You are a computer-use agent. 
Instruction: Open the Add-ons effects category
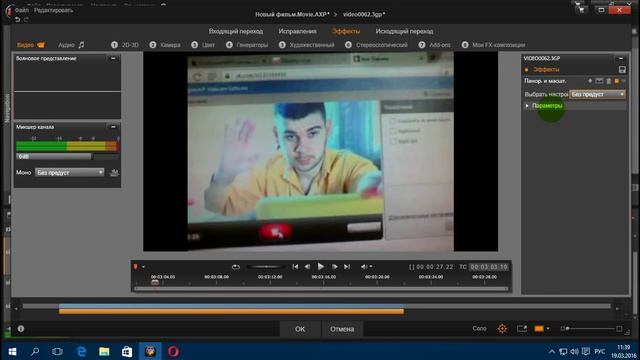point(435,45)
